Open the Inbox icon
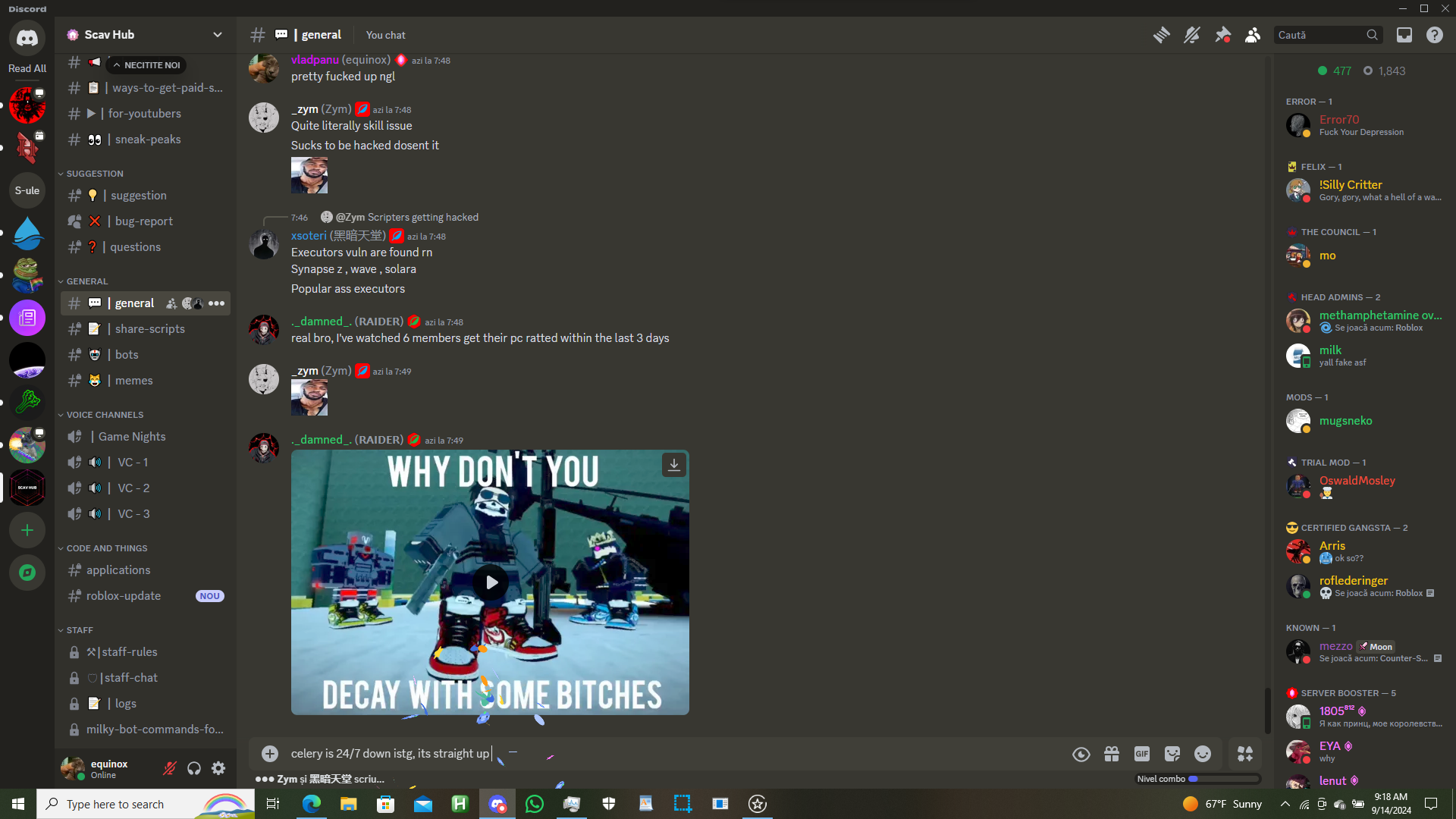Screen dimensions: 1456x819 (1404, 35)
